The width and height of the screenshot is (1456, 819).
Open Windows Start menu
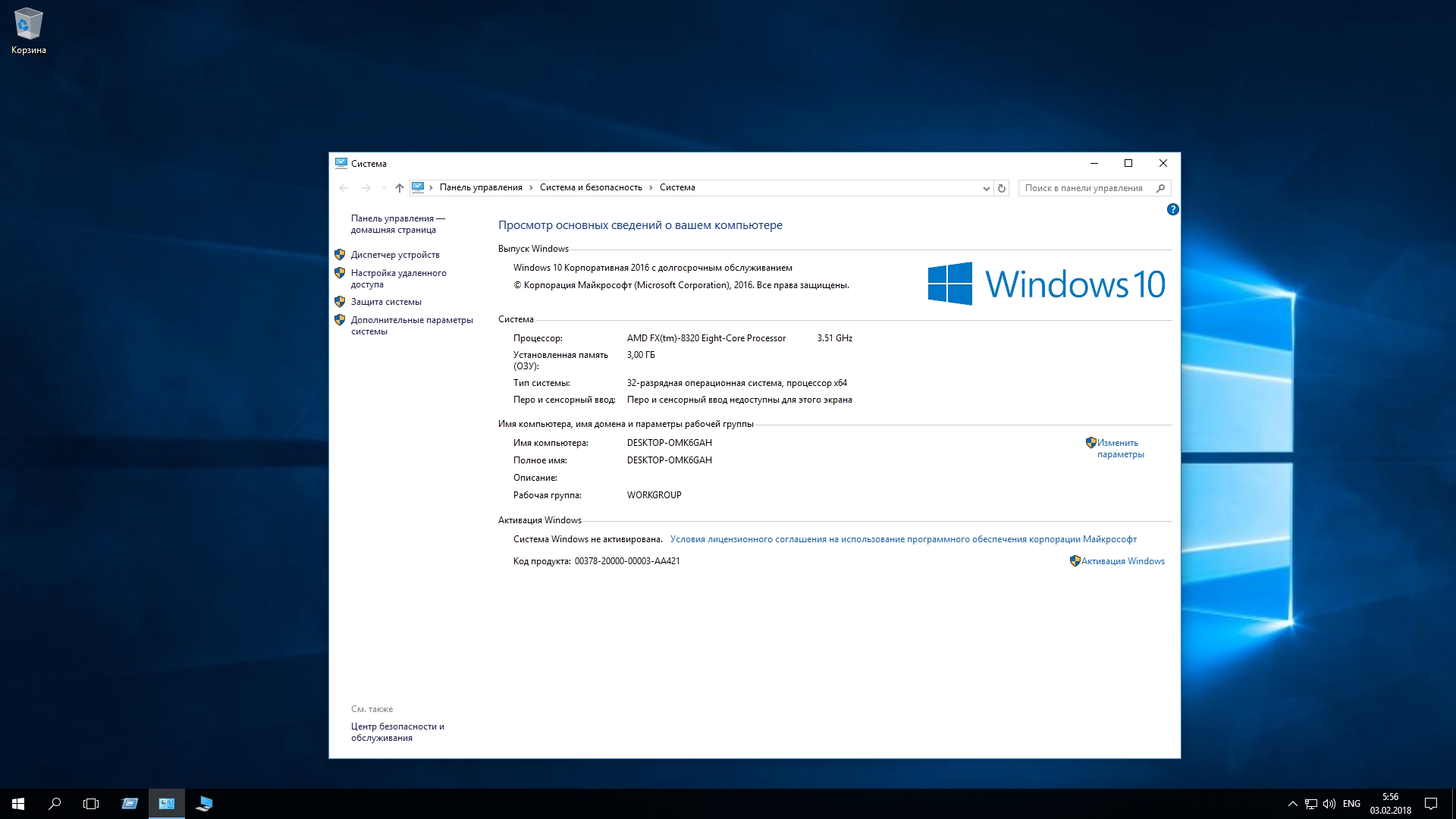[18, 804]
